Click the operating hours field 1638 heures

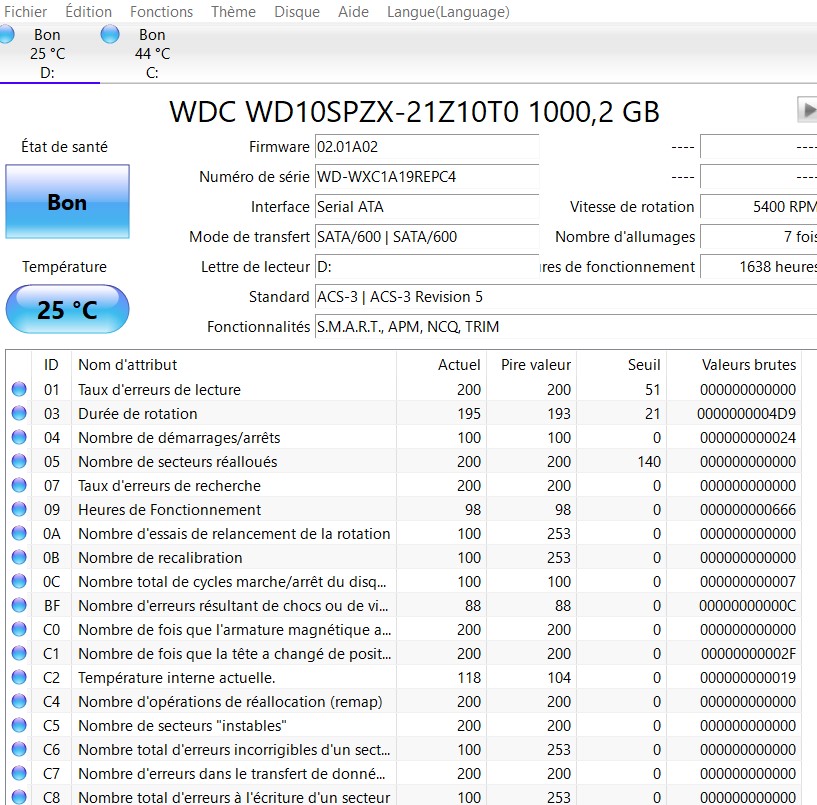click(759, 267)
